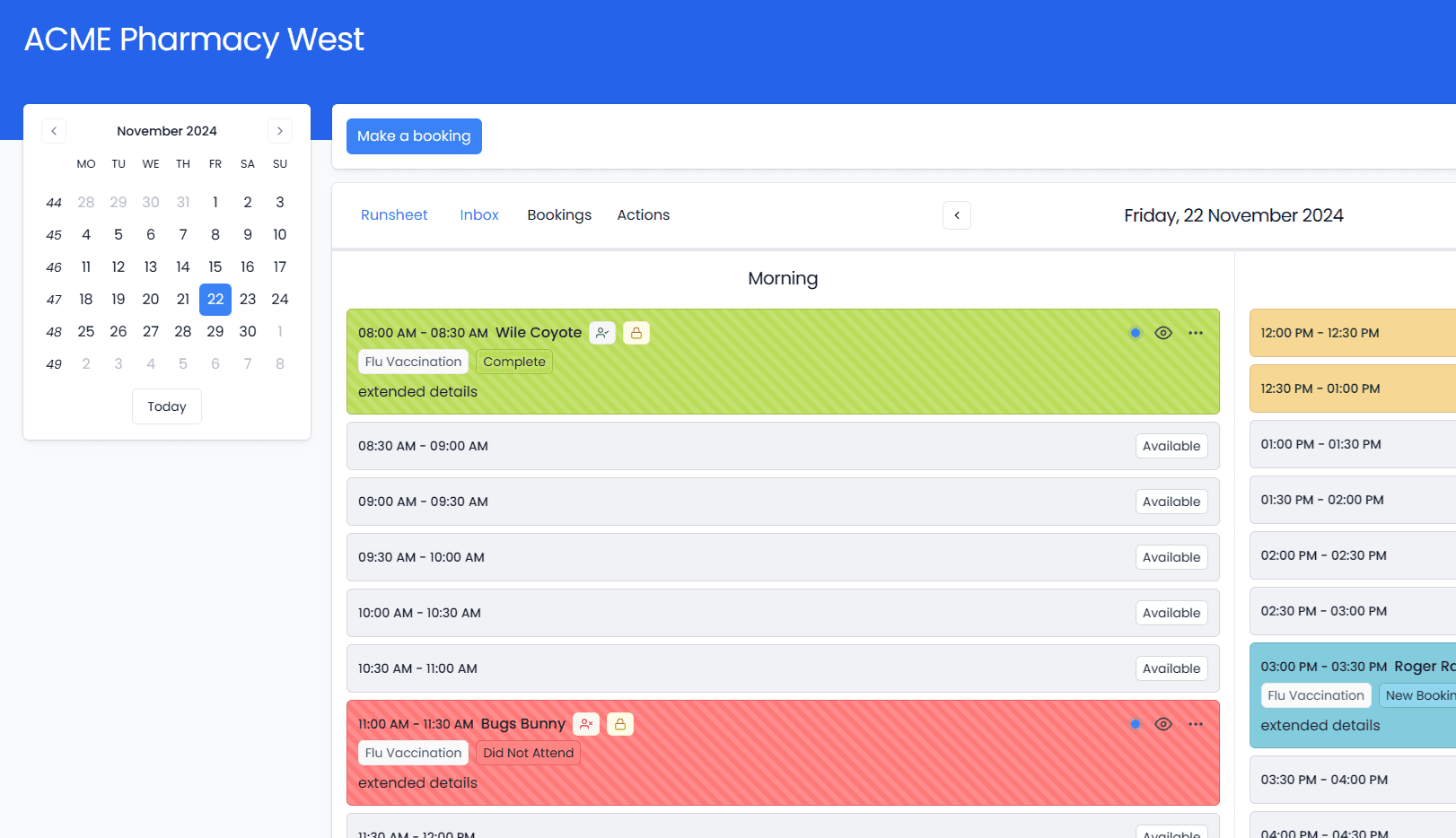Click the attendance check icon on Wile Coyote's booking
The height and width of the screenshot is (838, 1456).
point(602,333)
